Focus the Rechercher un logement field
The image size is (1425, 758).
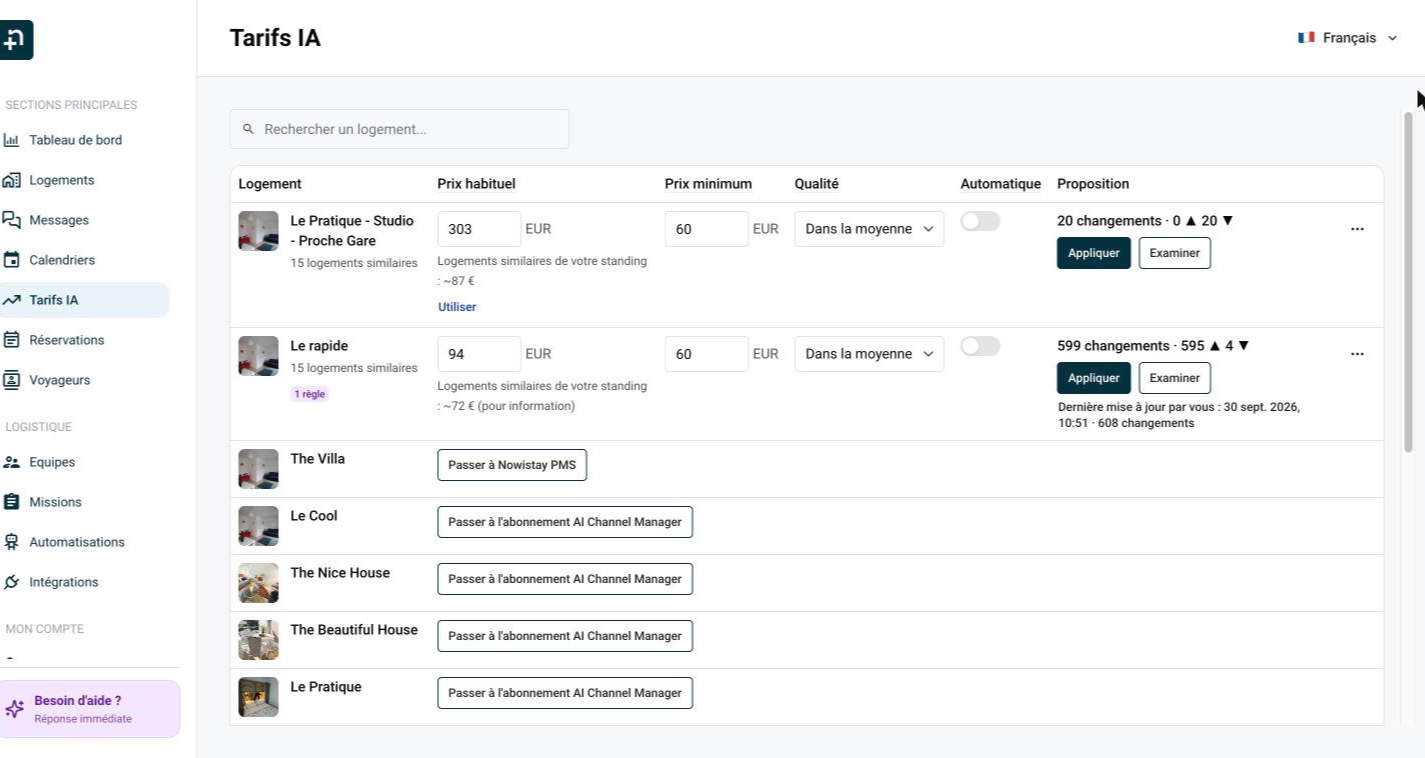pyautogui.click(x=399, y=130)
